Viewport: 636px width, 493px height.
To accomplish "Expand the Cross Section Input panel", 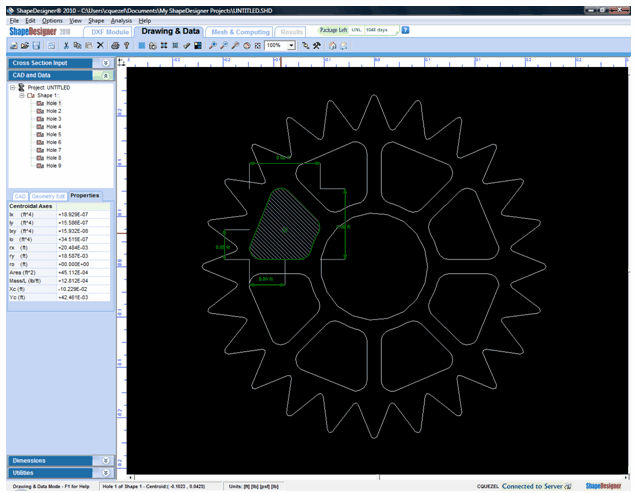I will [105, 63].
